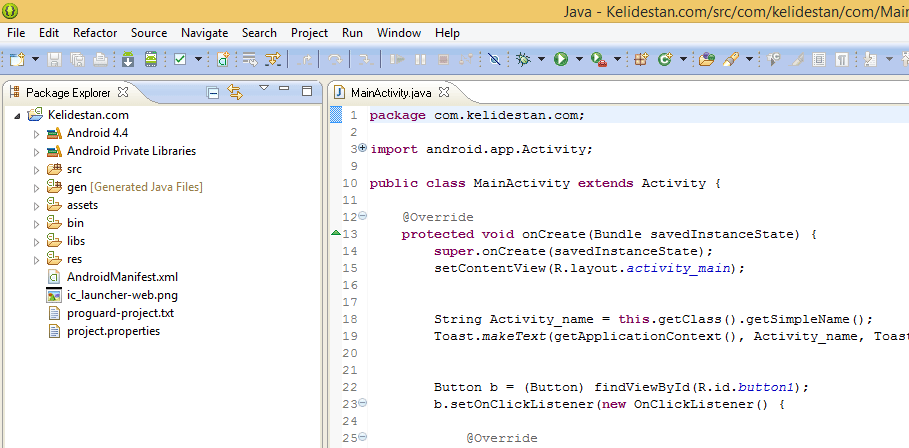Click the green Run icon
909x448 pixels.
pos(561,59)
